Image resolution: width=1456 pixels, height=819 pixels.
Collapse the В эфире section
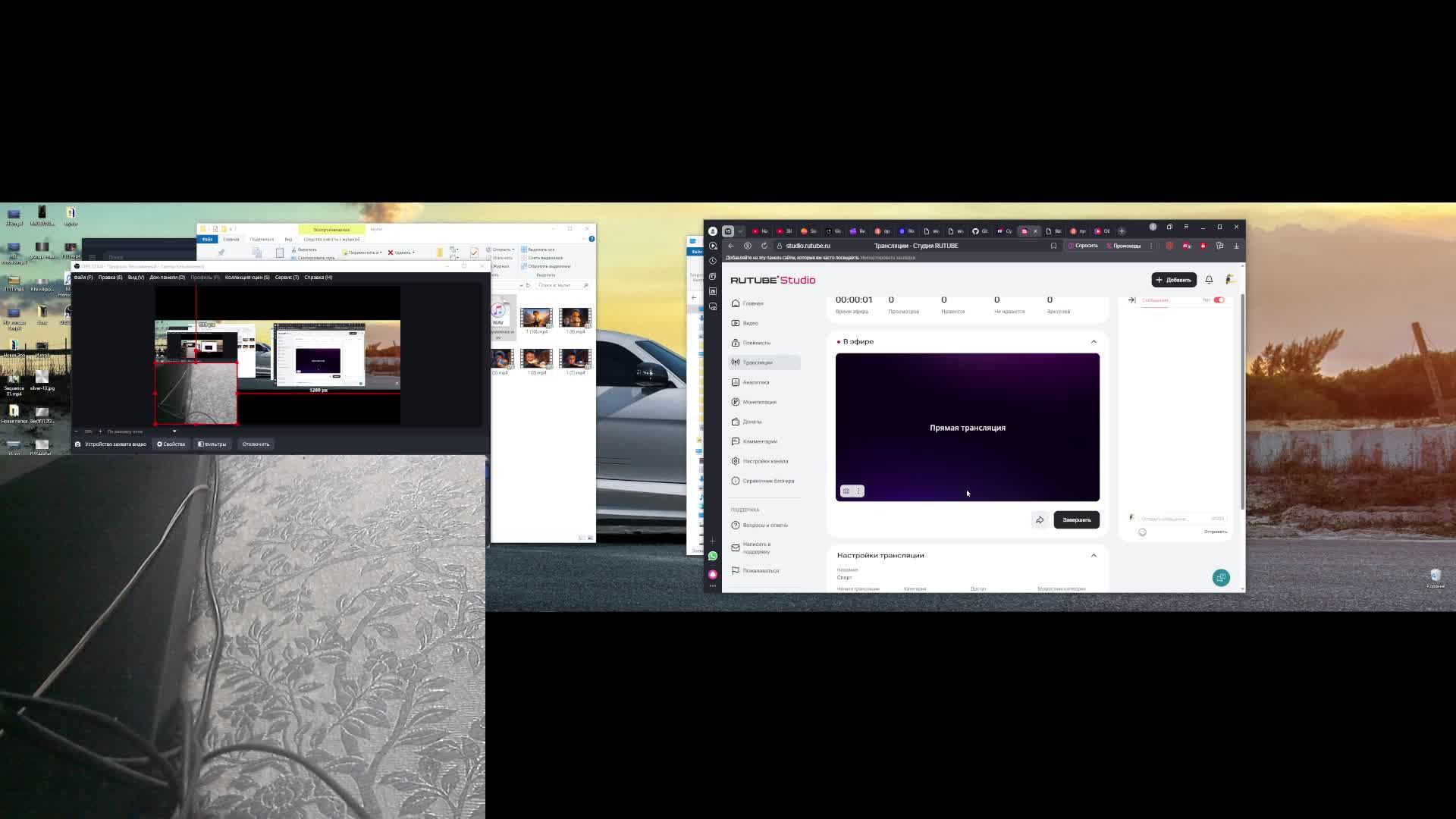[x=1094, y=342]
